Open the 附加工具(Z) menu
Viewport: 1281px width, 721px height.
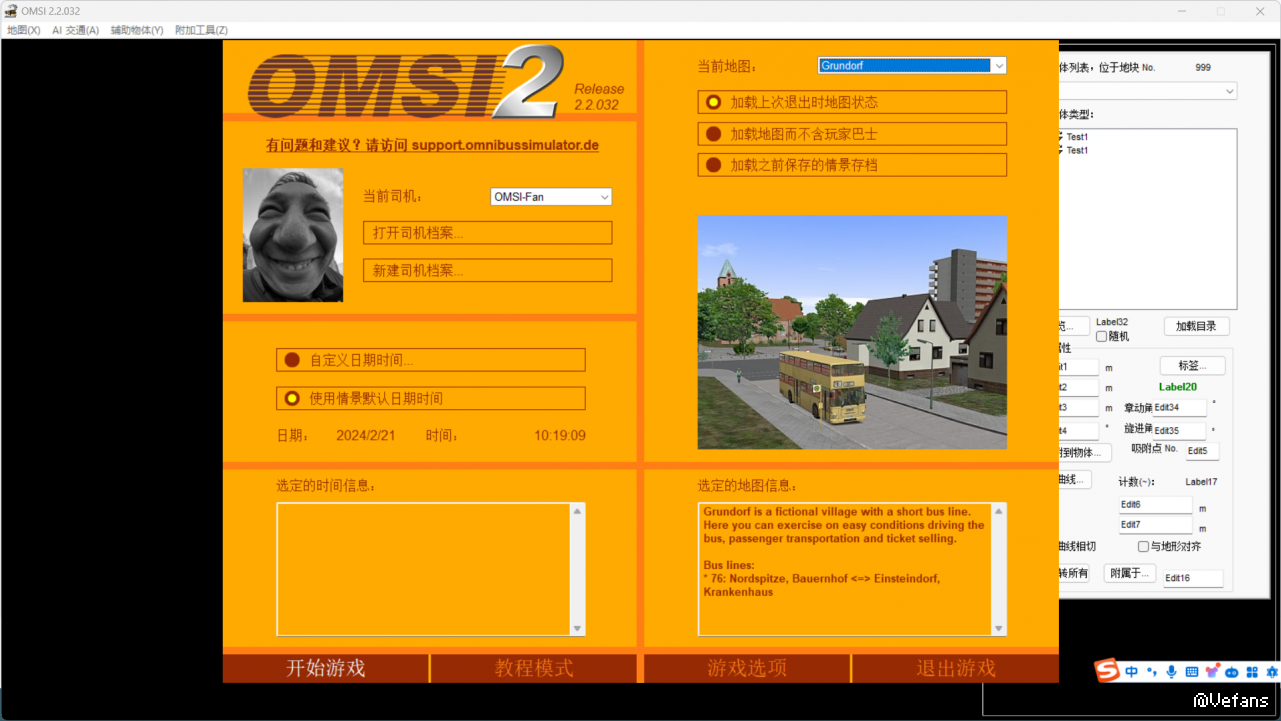pos(201,30)
